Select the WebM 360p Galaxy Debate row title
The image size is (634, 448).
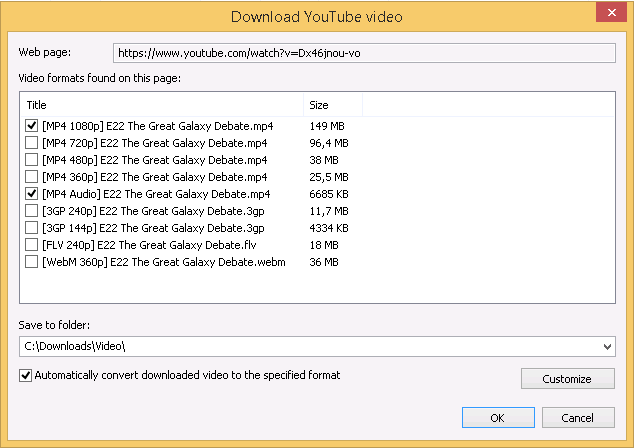point(164,262)
